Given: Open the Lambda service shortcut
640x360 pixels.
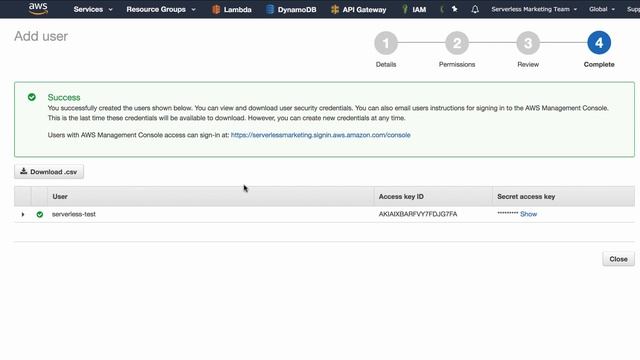Looking at the screenshot, I should [232, 9].
